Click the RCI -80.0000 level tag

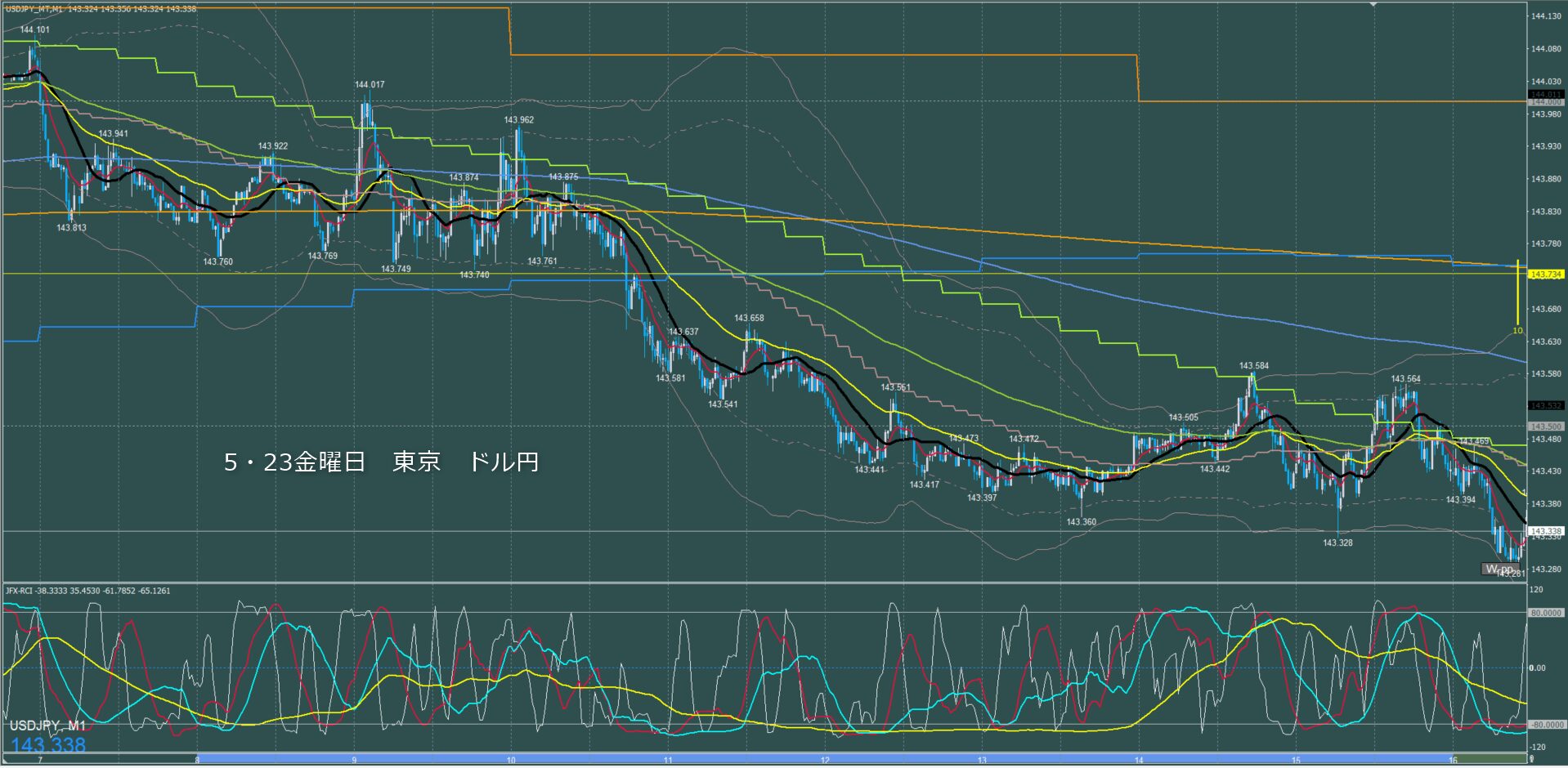coord(1546,725)
